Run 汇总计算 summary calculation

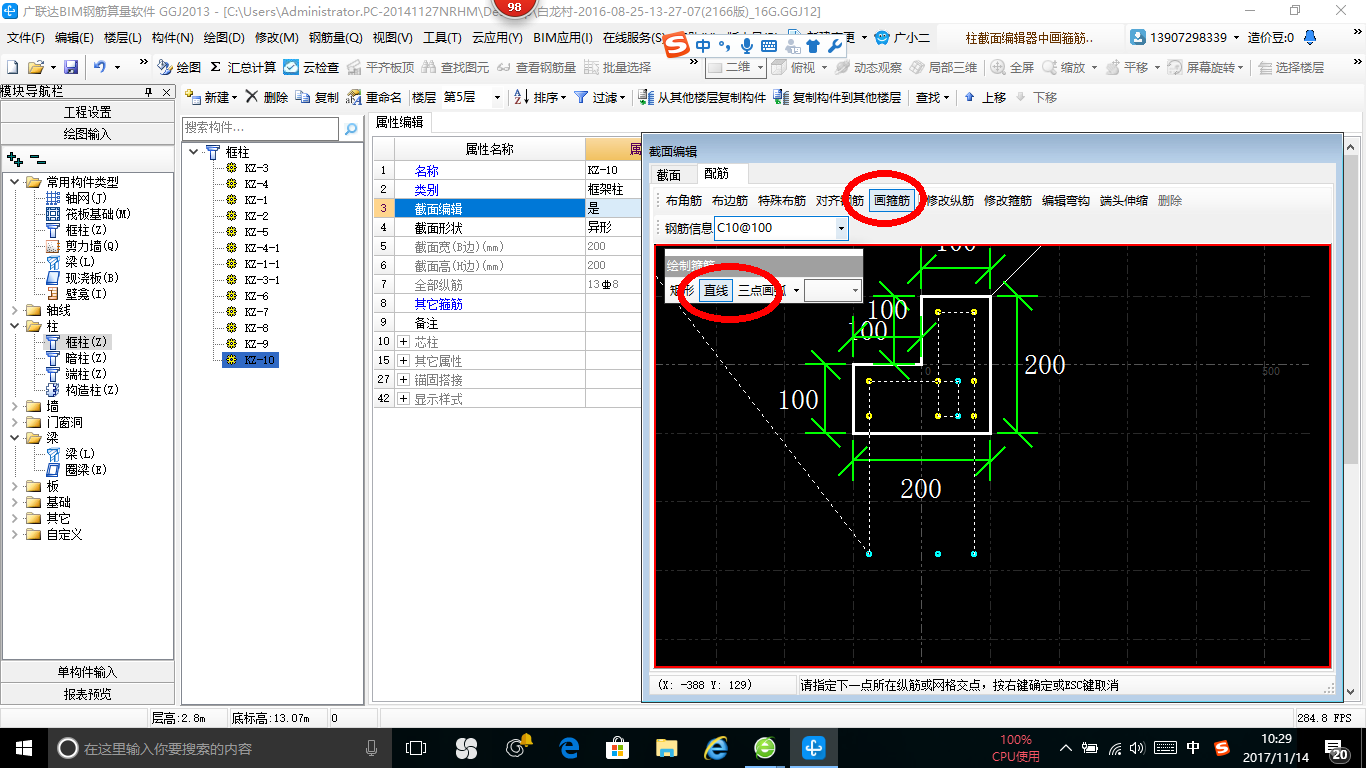(x=243, y=67)
